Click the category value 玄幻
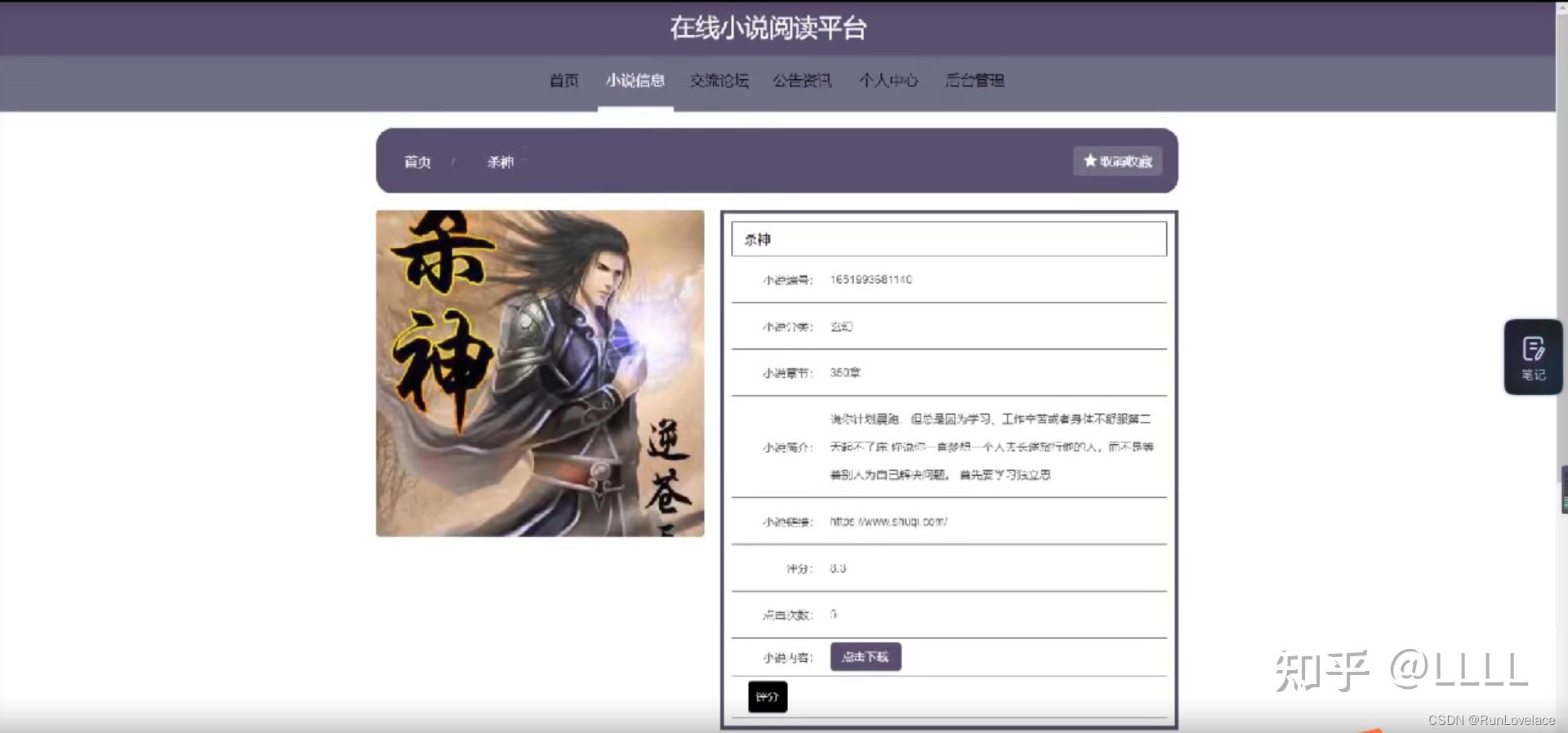Screen dimensions: 1568x733 (841, 327)
